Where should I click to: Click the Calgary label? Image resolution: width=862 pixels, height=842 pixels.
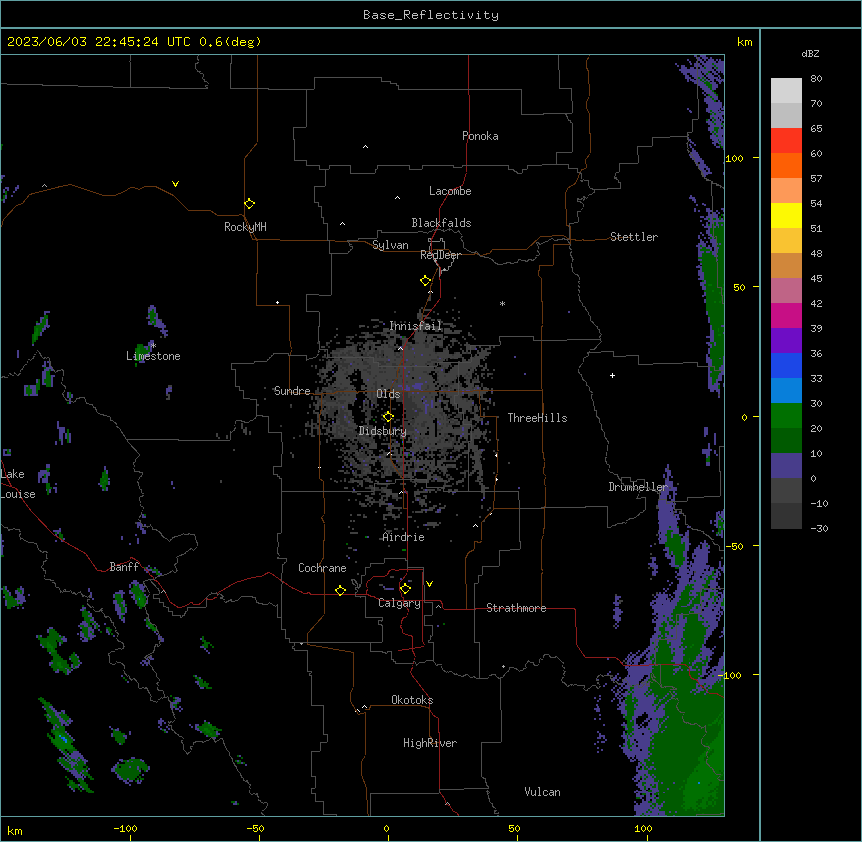399,603
